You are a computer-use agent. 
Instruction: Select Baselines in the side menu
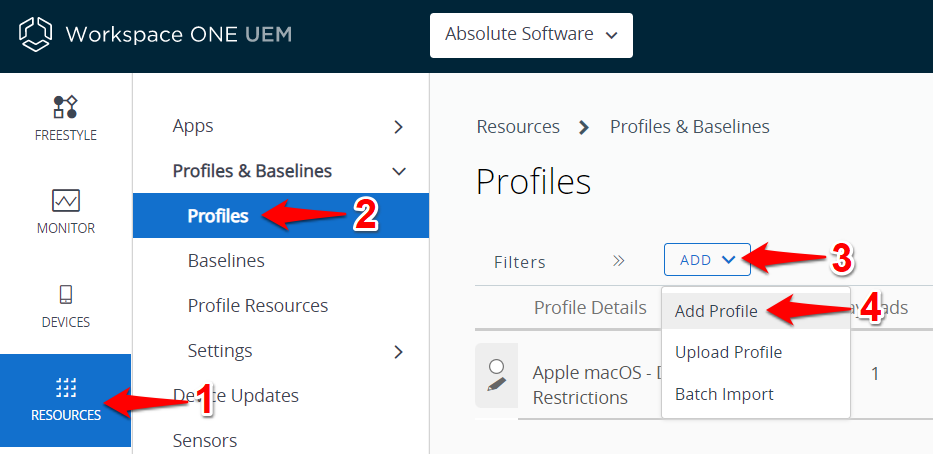tap(226, 261)
